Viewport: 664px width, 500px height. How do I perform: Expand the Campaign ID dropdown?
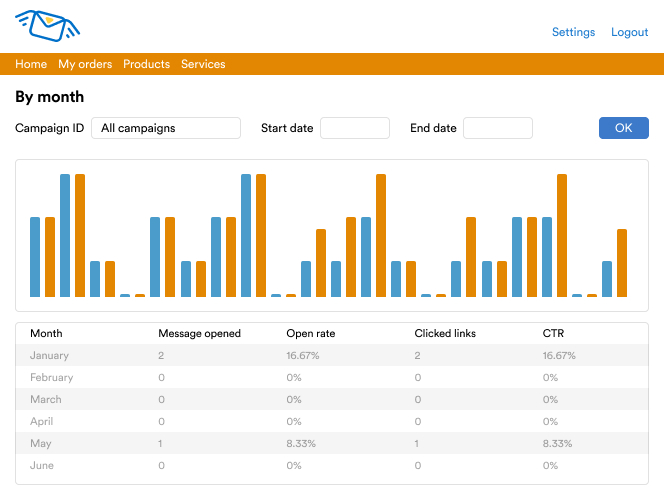click(x=166, y=128)
